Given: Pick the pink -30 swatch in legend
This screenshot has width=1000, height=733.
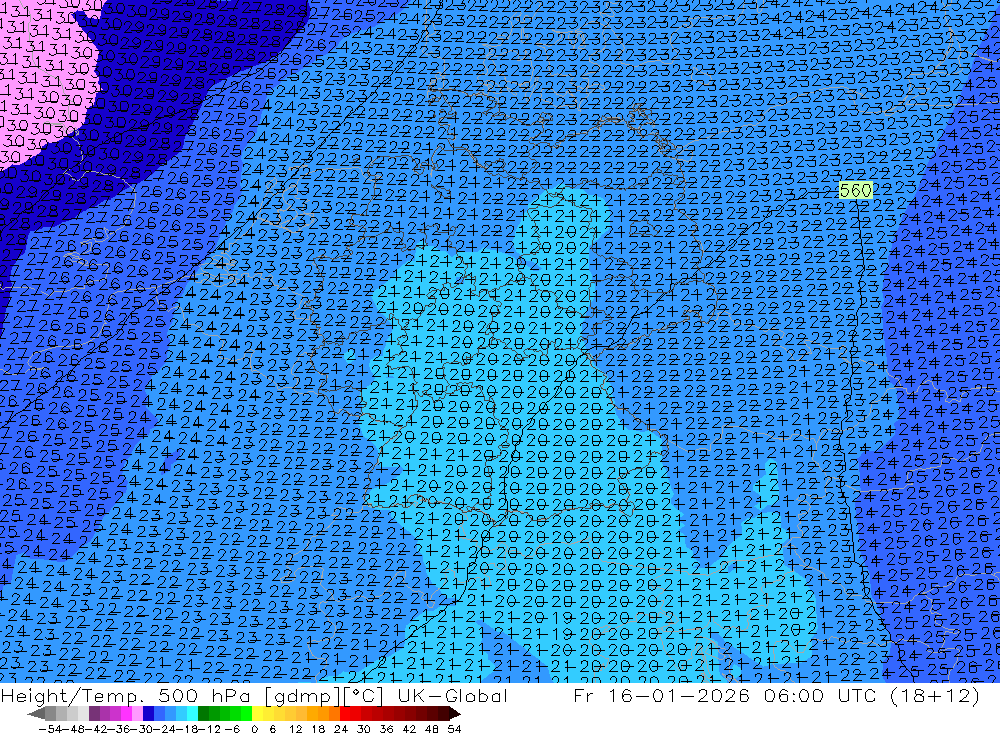Looking at the screenshot, I should (x=137, y=713).
